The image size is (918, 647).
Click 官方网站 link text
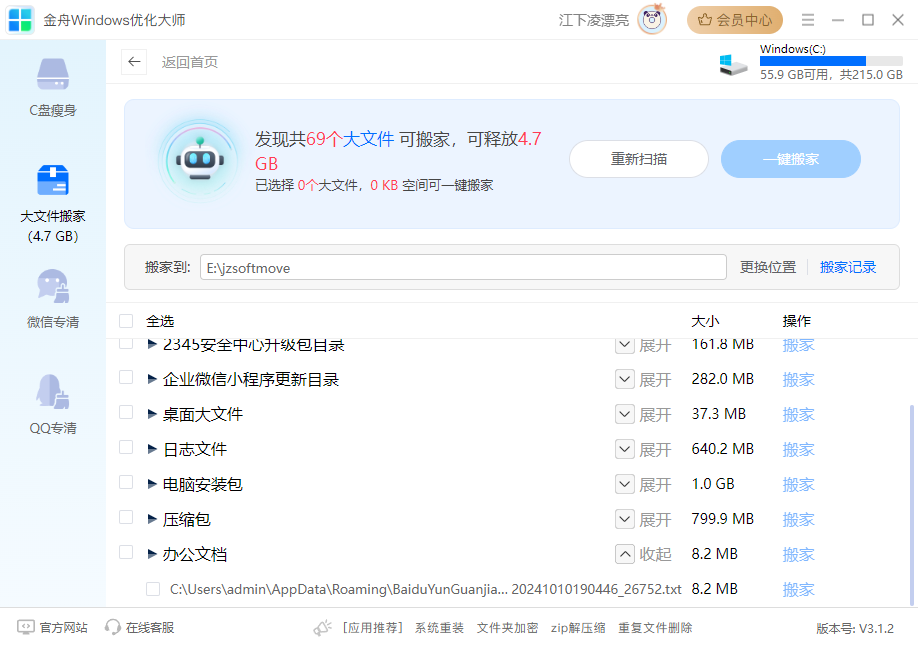(63, 628)
